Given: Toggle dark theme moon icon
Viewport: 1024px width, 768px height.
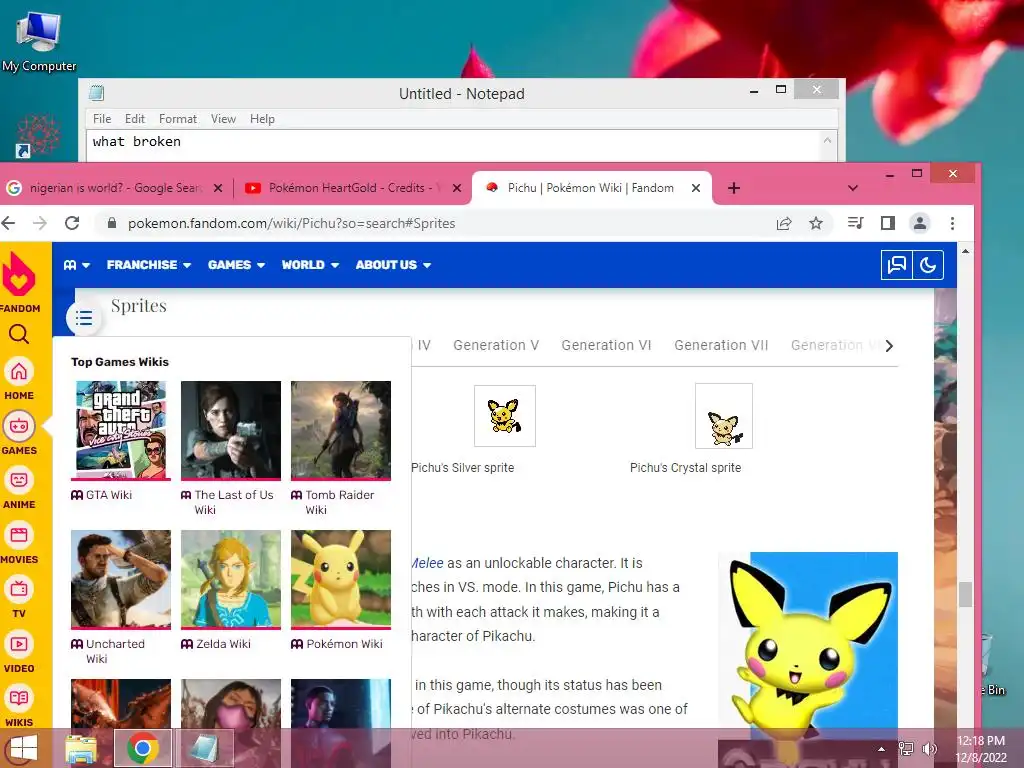Looking at the screenshot, I should tap(928, 264).
